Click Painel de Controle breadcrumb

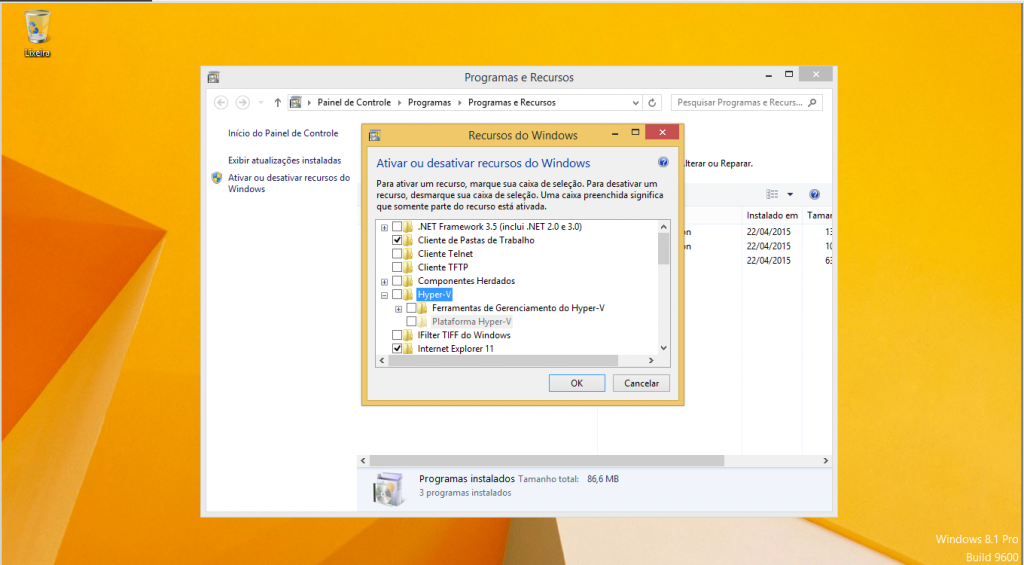(354, 103)
